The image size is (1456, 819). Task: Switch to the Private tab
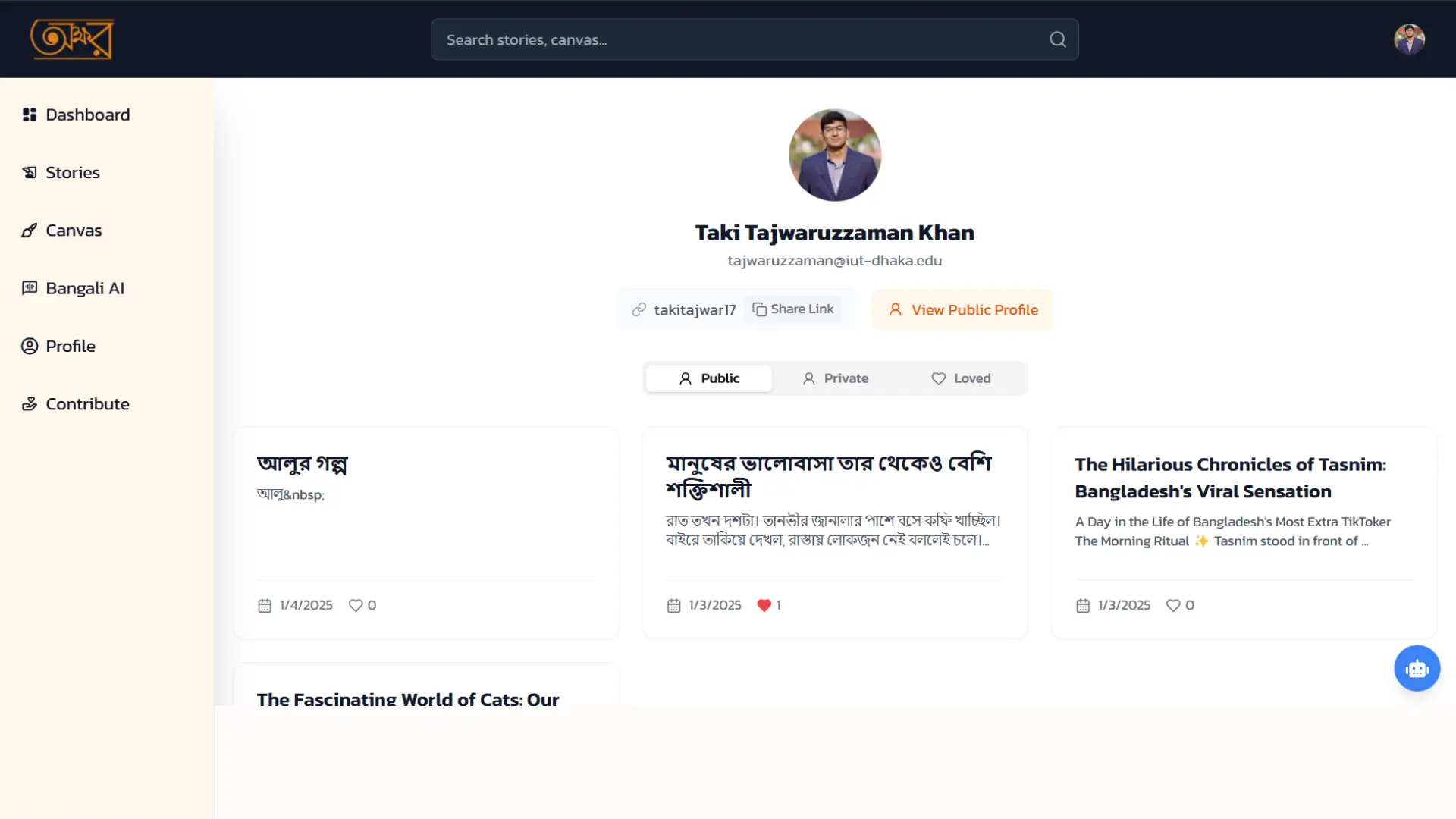[x=834, y=378]
